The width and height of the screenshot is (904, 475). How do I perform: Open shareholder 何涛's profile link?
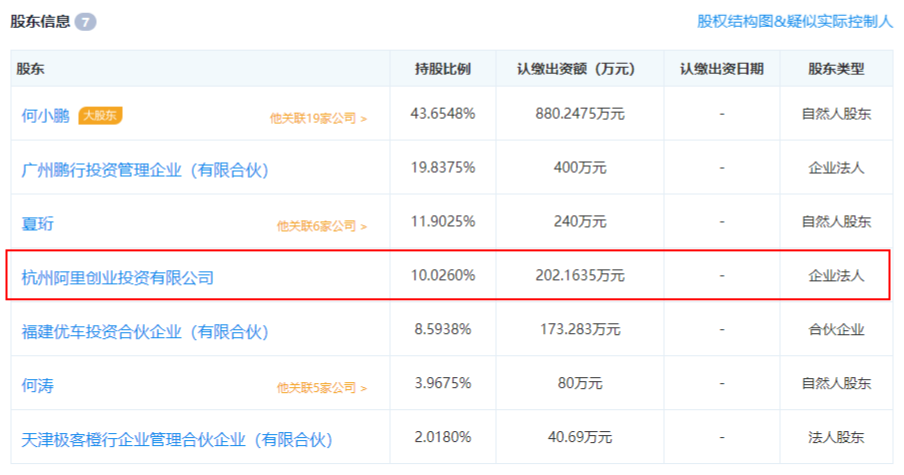coord(37,386)
